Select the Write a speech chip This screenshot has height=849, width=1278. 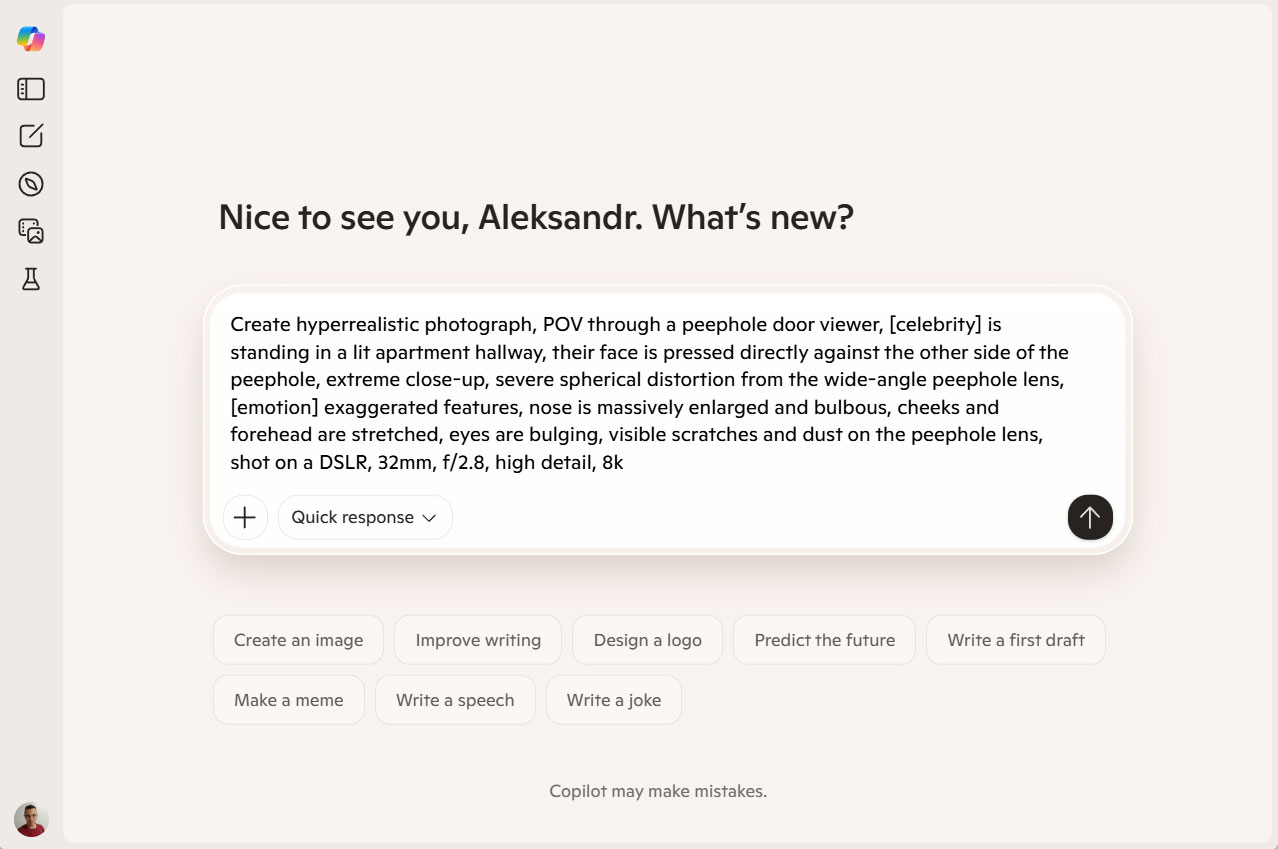(455, 700)
